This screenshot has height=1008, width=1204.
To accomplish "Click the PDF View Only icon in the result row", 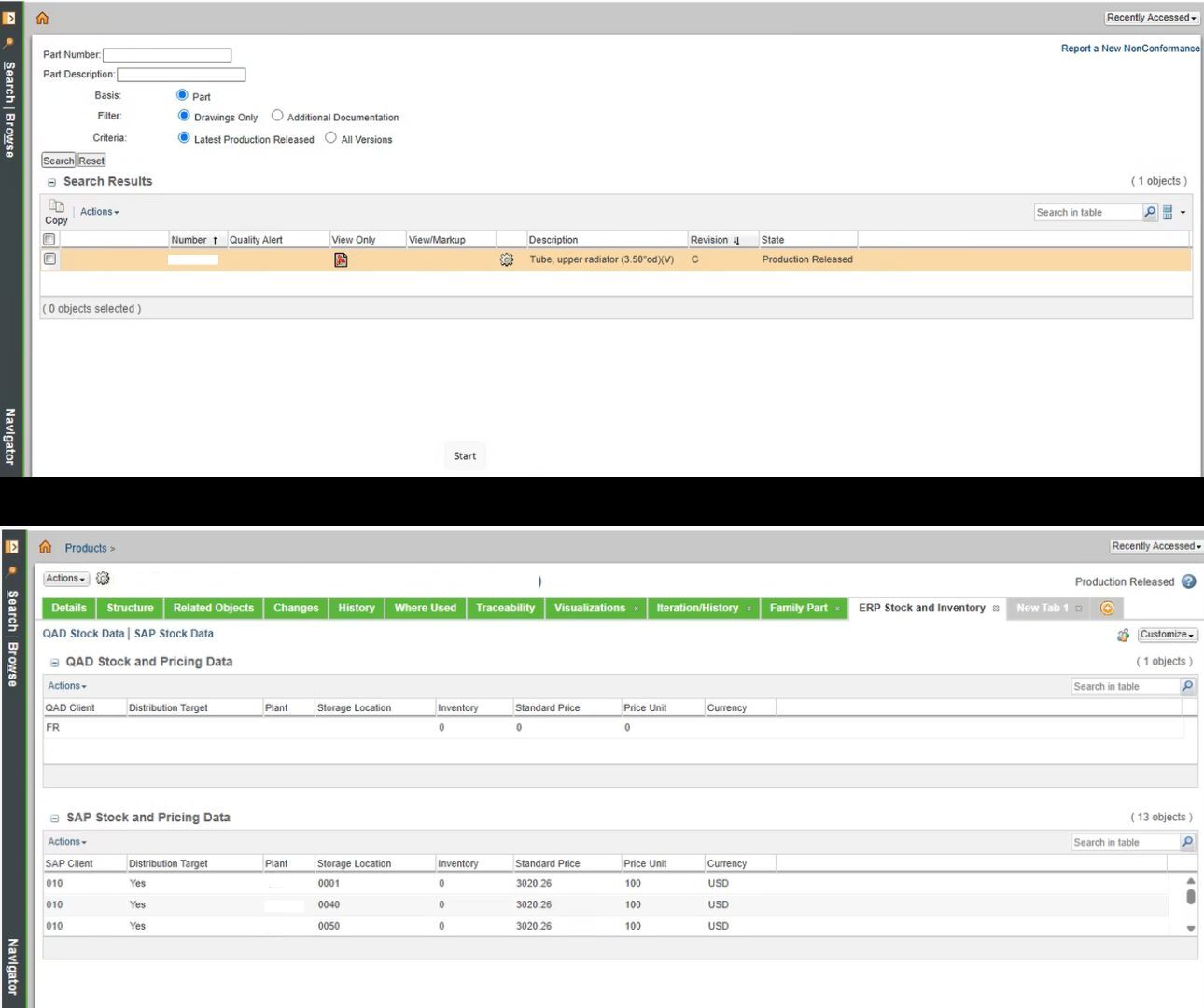I will (340, 259).
